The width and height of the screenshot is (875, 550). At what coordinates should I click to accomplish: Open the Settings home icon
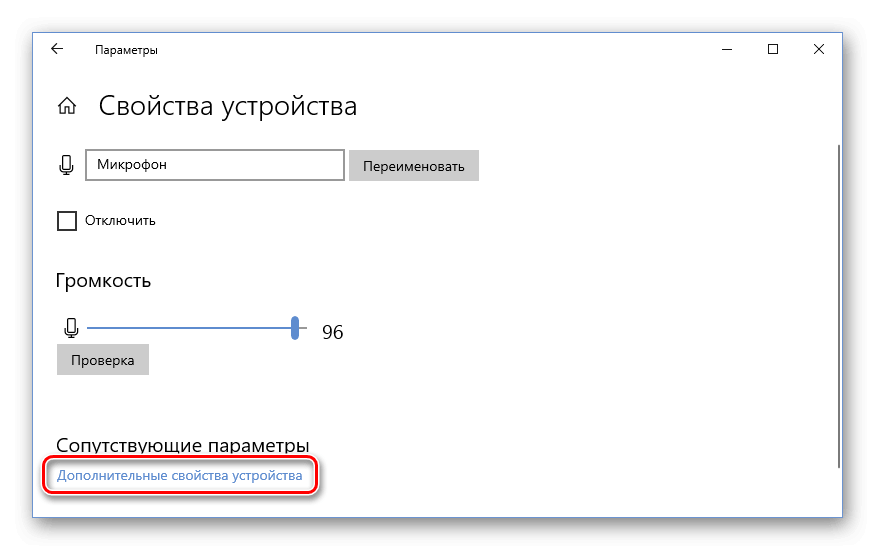coord(67,105)
